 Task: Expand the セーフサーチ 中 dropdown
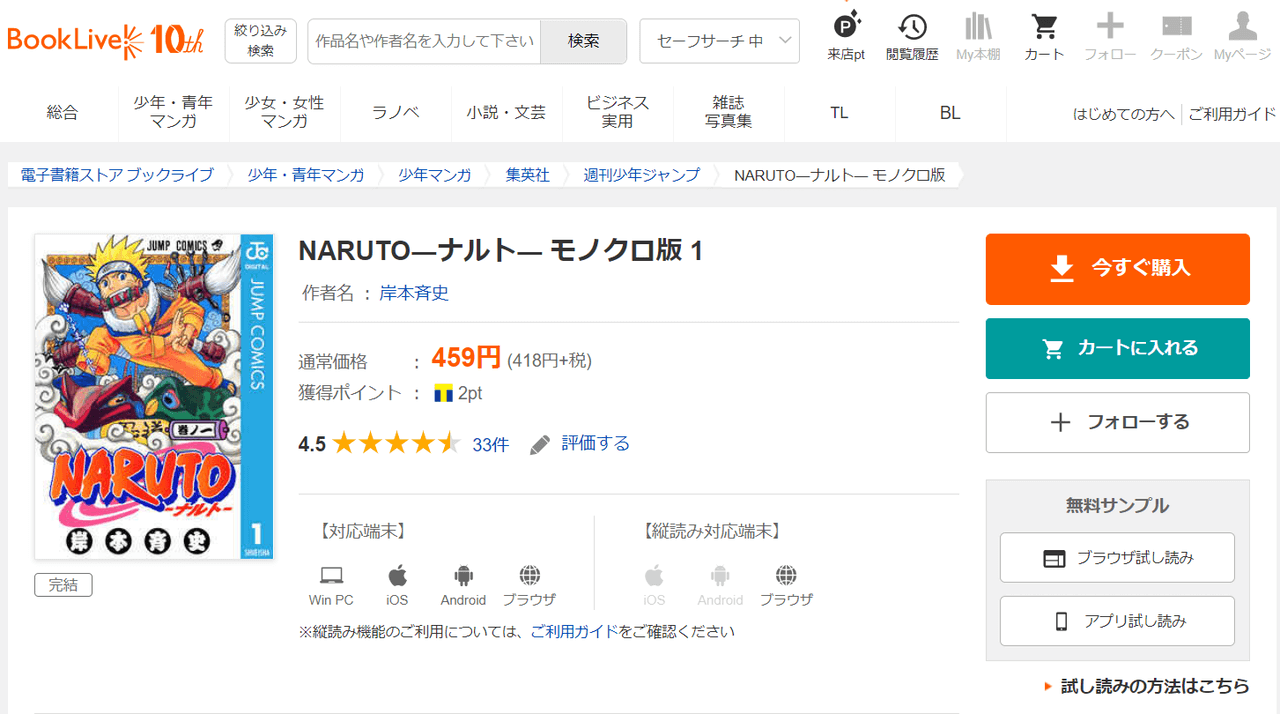pos(719,41)
